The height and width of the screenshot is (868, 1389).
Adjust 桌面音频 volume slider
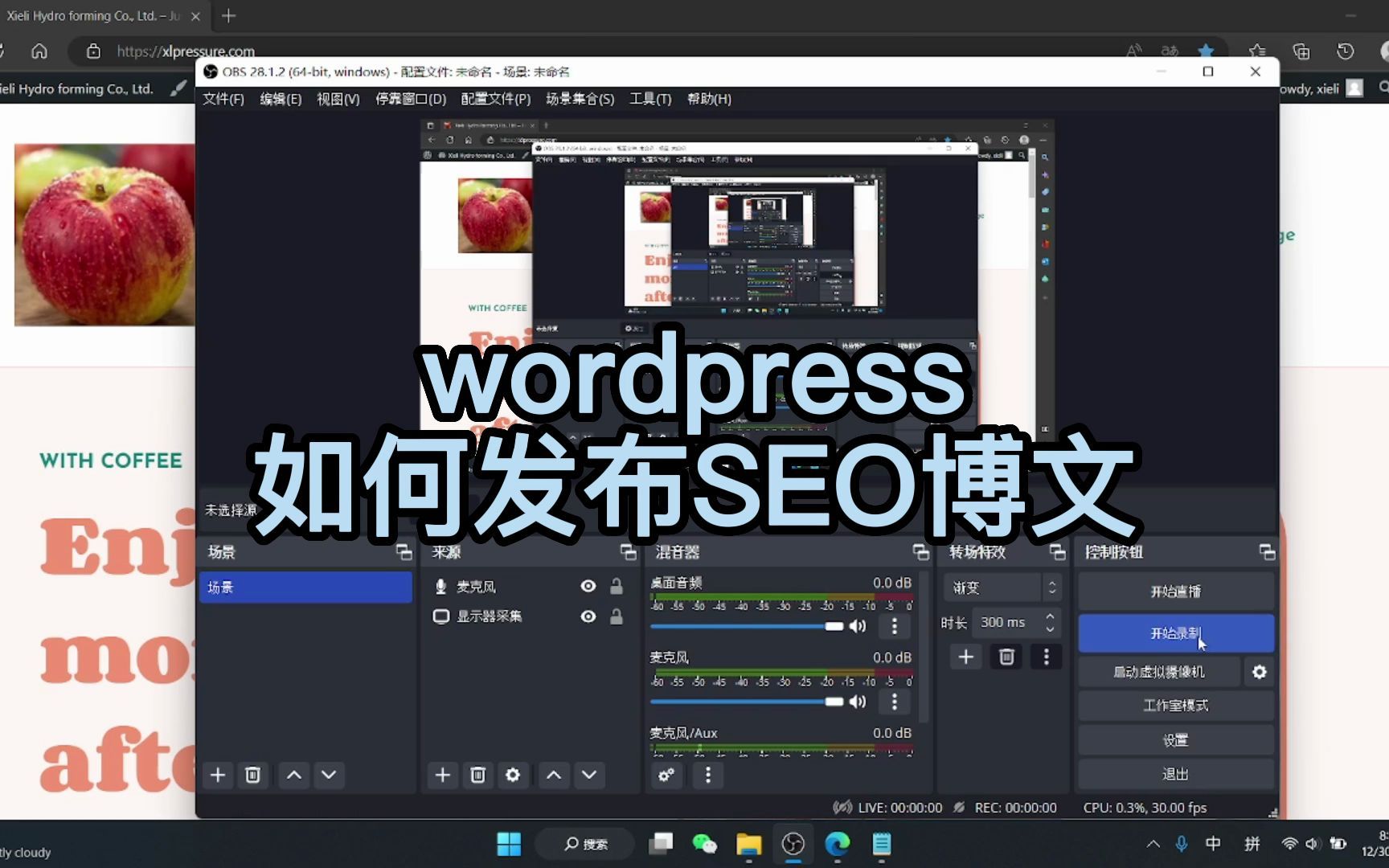click(747, 626)
